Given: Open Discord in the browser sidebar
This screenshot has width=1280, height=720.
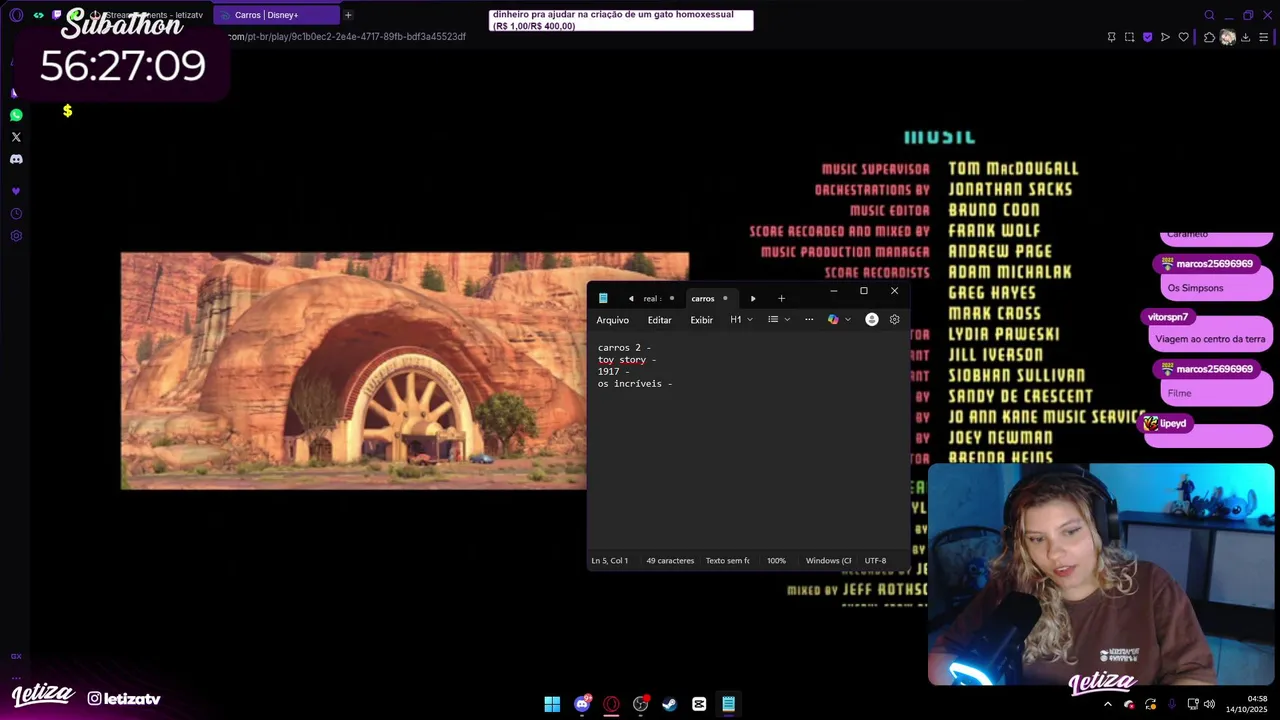Looking at the screenshot, I should [x=16, y=159].
